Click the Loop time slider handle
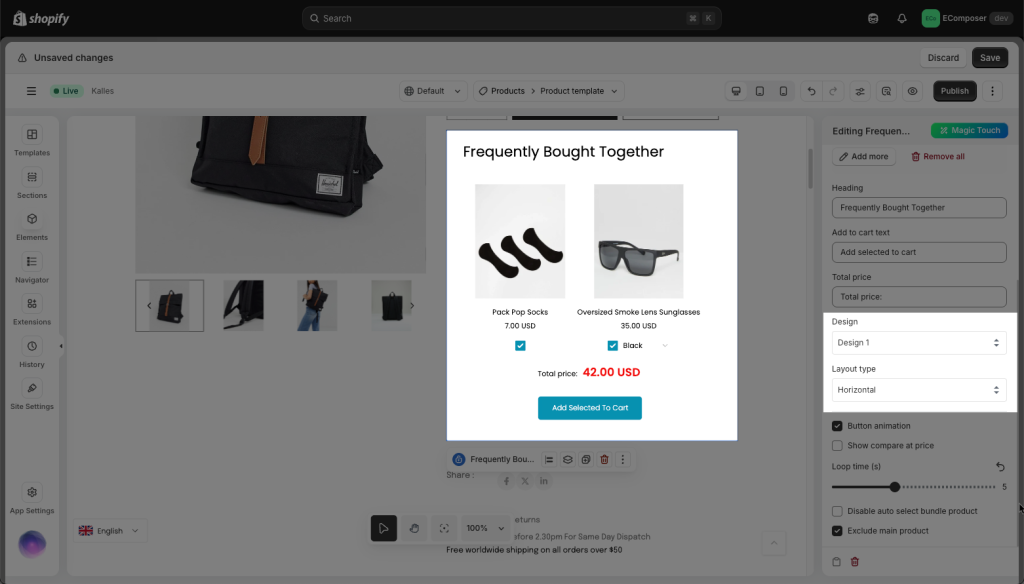This screenshot has height=584, width=1024. (x=895, y=487)
